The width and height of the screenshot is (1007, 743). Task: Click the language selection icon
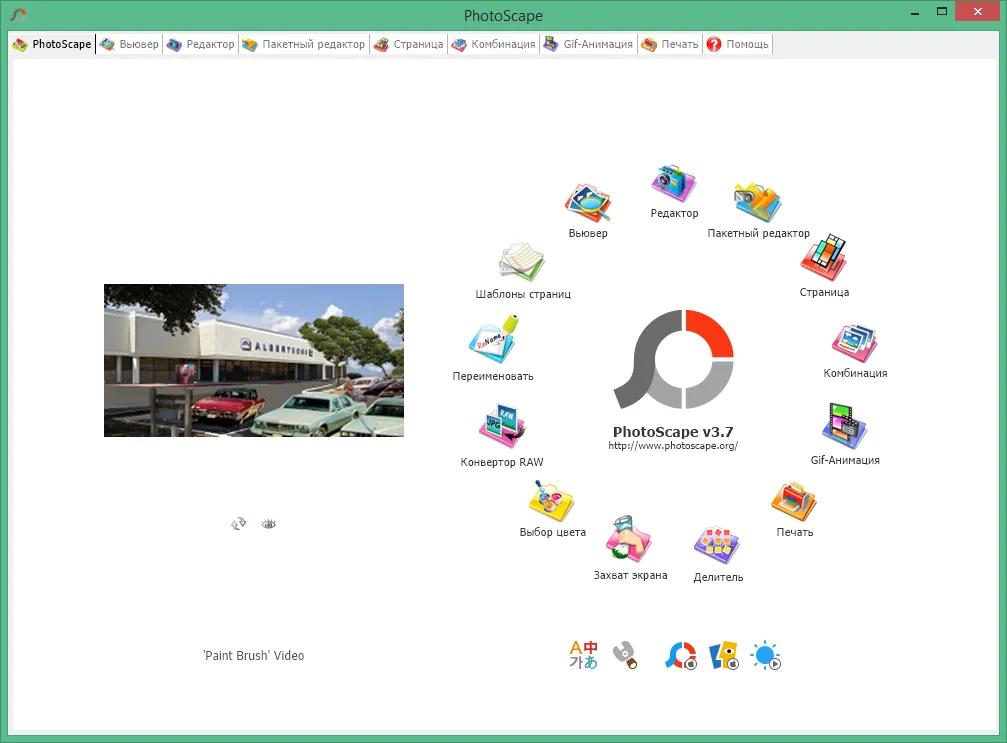(x=583, y=655)
